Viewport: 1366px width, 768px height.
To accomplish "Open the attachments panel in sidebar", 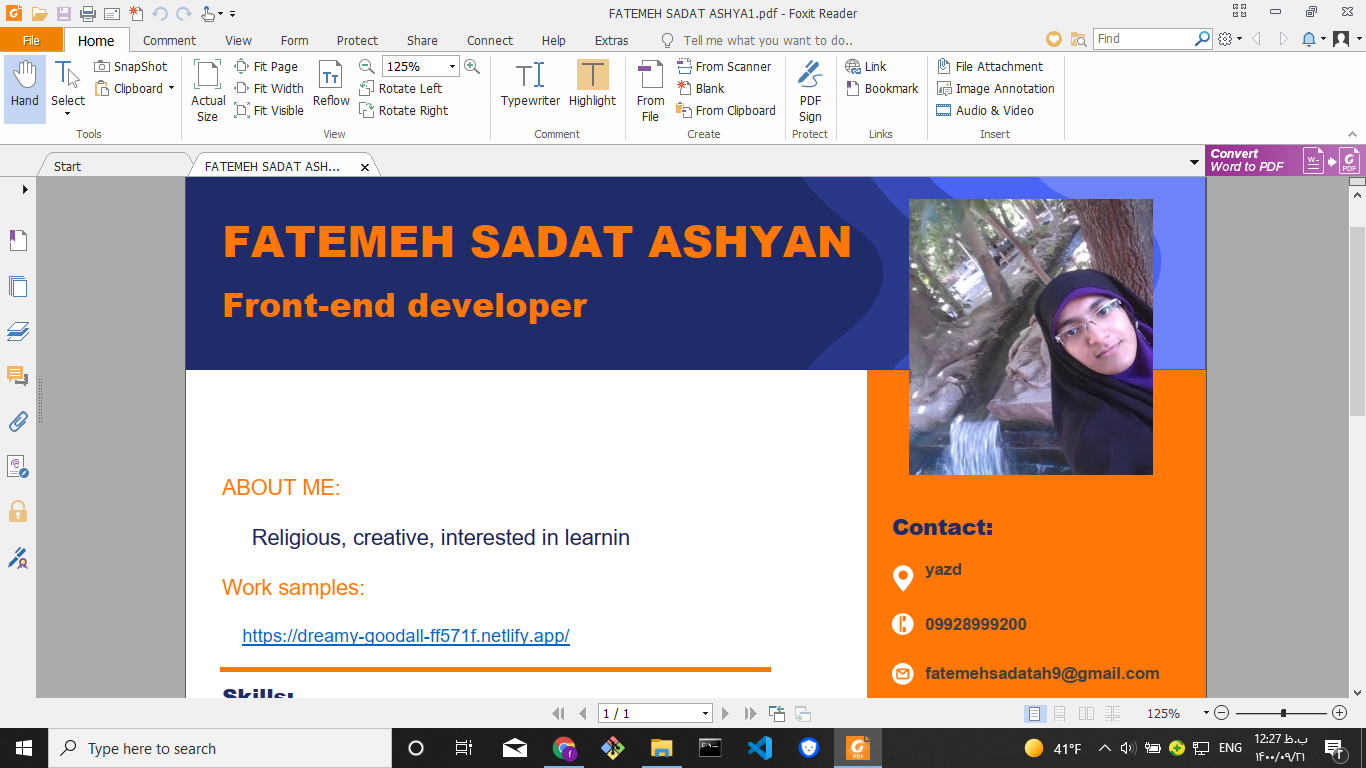I will (17, 421).
